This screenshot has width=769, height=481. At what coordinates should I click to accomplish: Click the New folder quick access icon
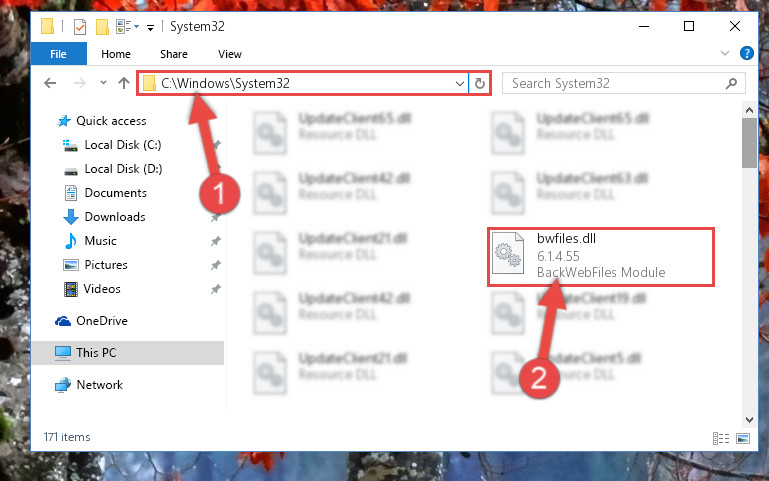pyautogui.click(x=102, y=26)
